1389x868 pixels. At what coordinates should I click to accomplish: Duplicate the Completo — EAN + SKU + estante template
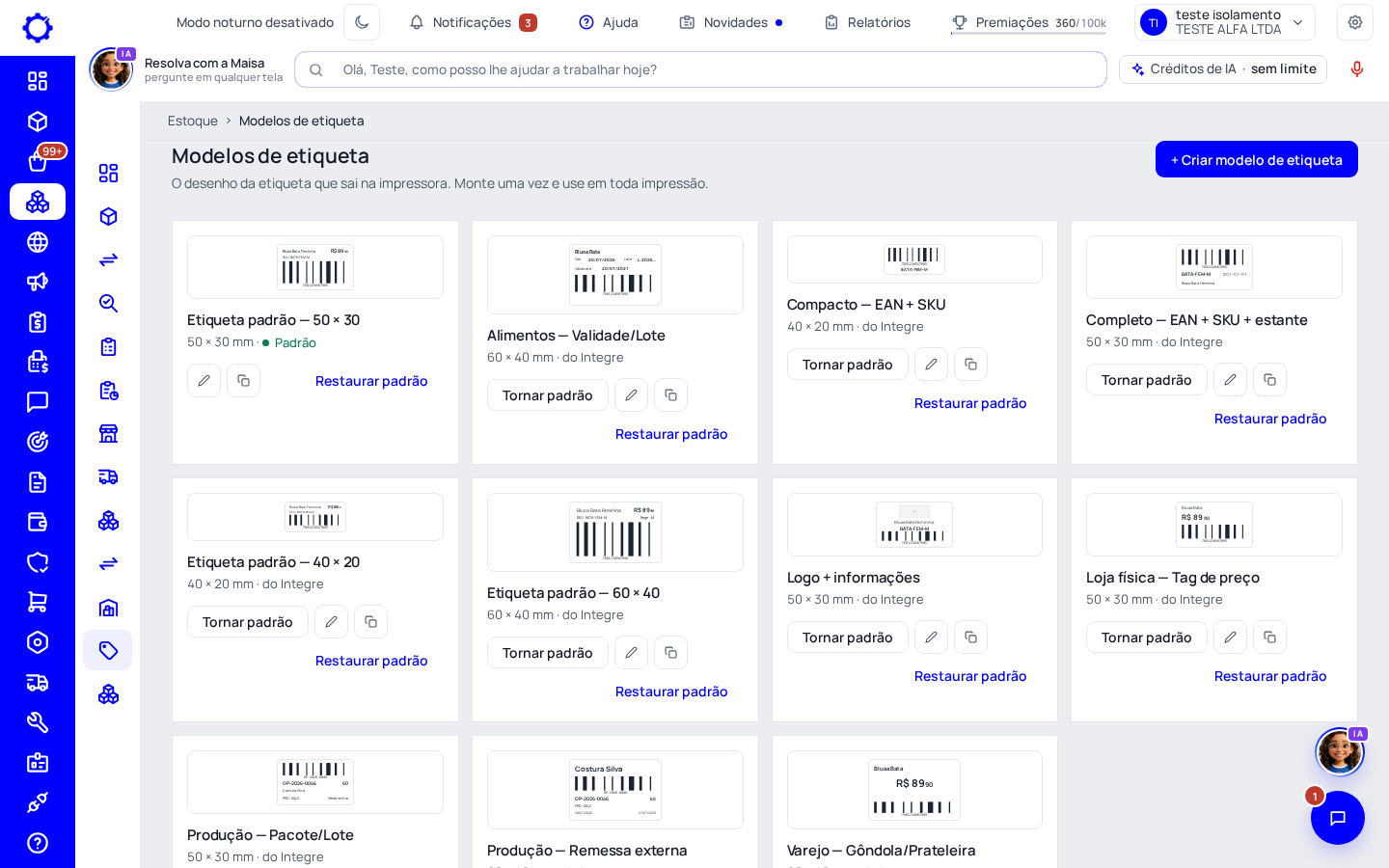click(x=1269, y=380)
